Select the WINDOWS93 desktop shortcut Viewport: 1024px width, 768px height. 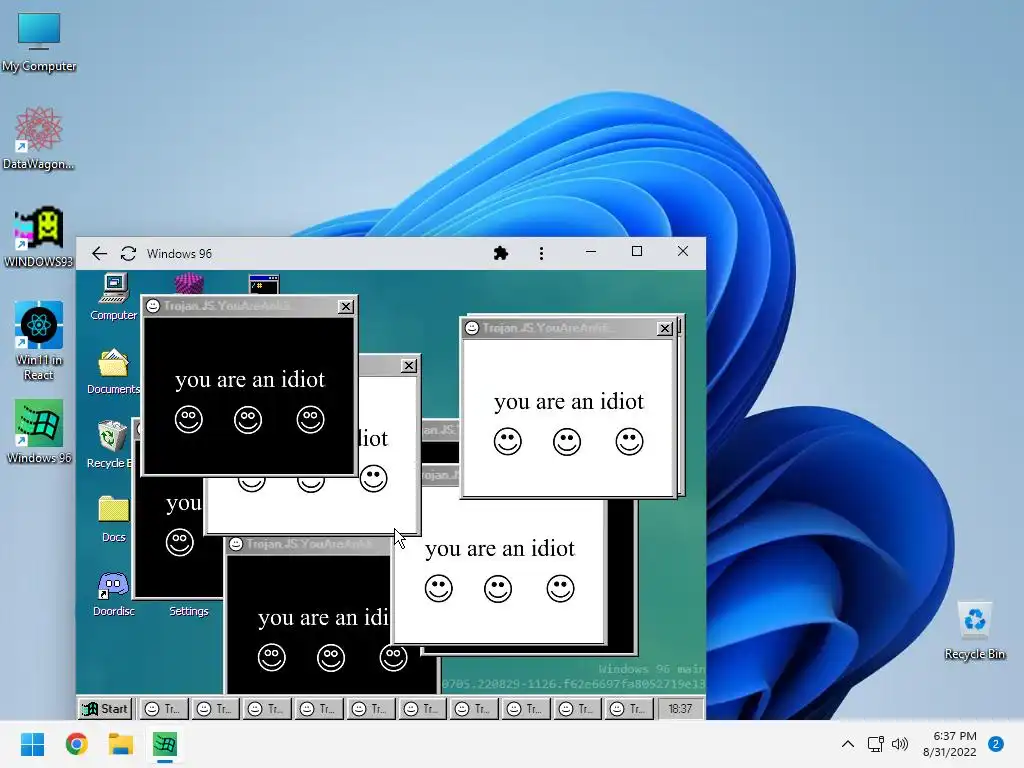click(x=39, y=237)
